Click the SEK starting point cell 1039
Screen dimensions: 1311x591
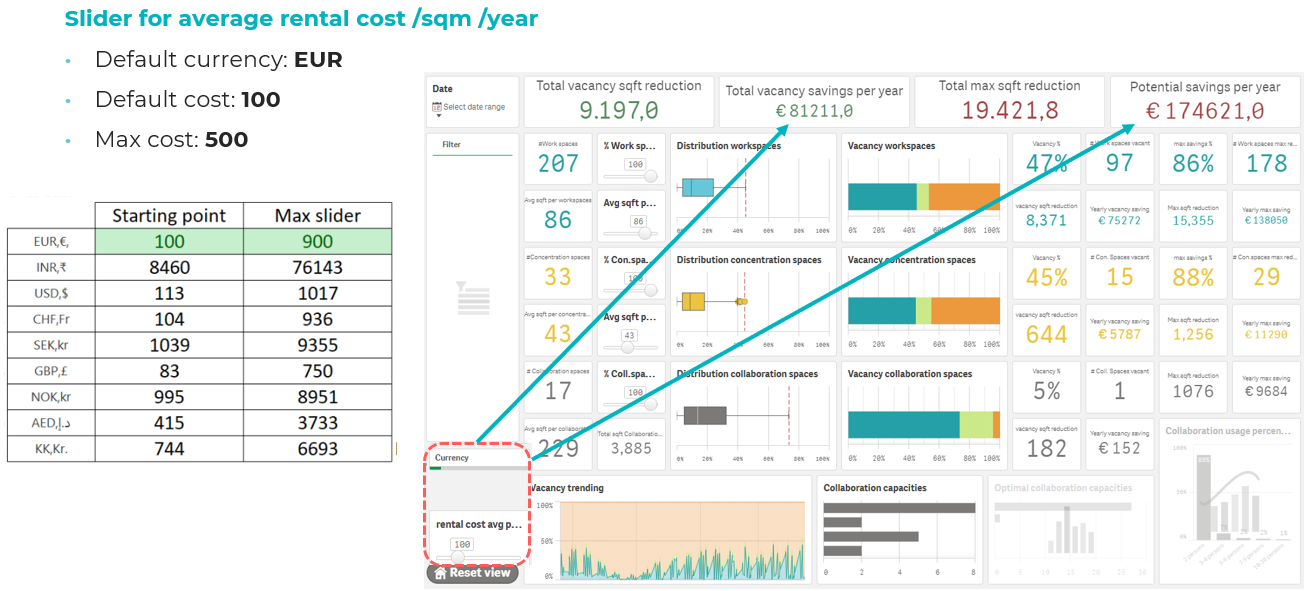(x=169, y=345)
